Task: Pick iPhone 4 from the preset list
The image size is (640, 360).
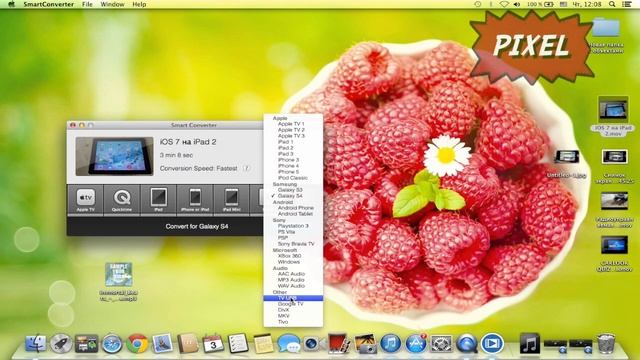Action: tap(288, 166)
